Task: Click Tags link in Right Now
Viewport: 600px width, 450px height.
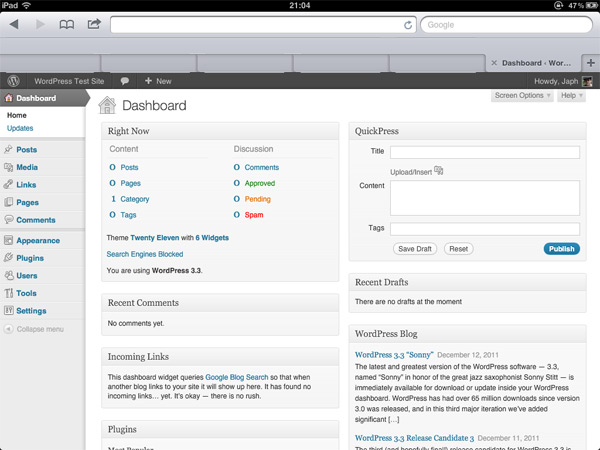Action: (128, 215)
